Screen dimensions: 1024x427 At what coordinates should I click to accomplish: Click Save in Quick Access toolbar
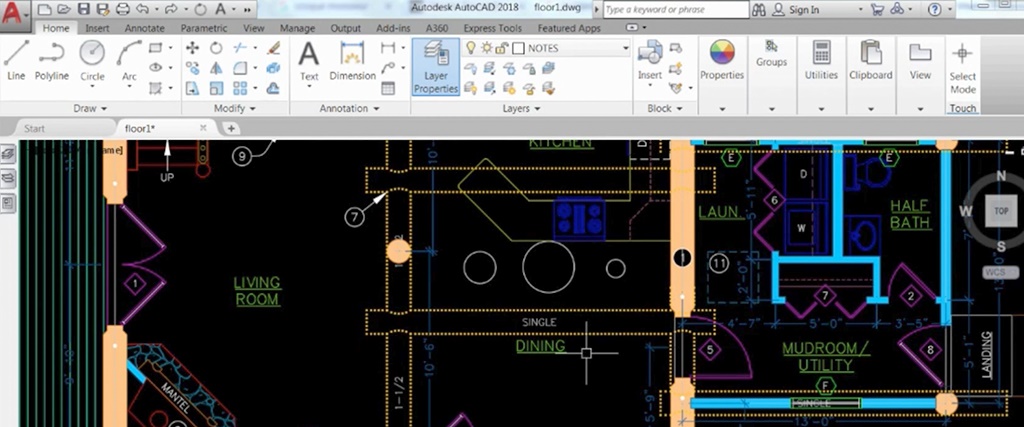pyautogui.click(x=84, y=9)
